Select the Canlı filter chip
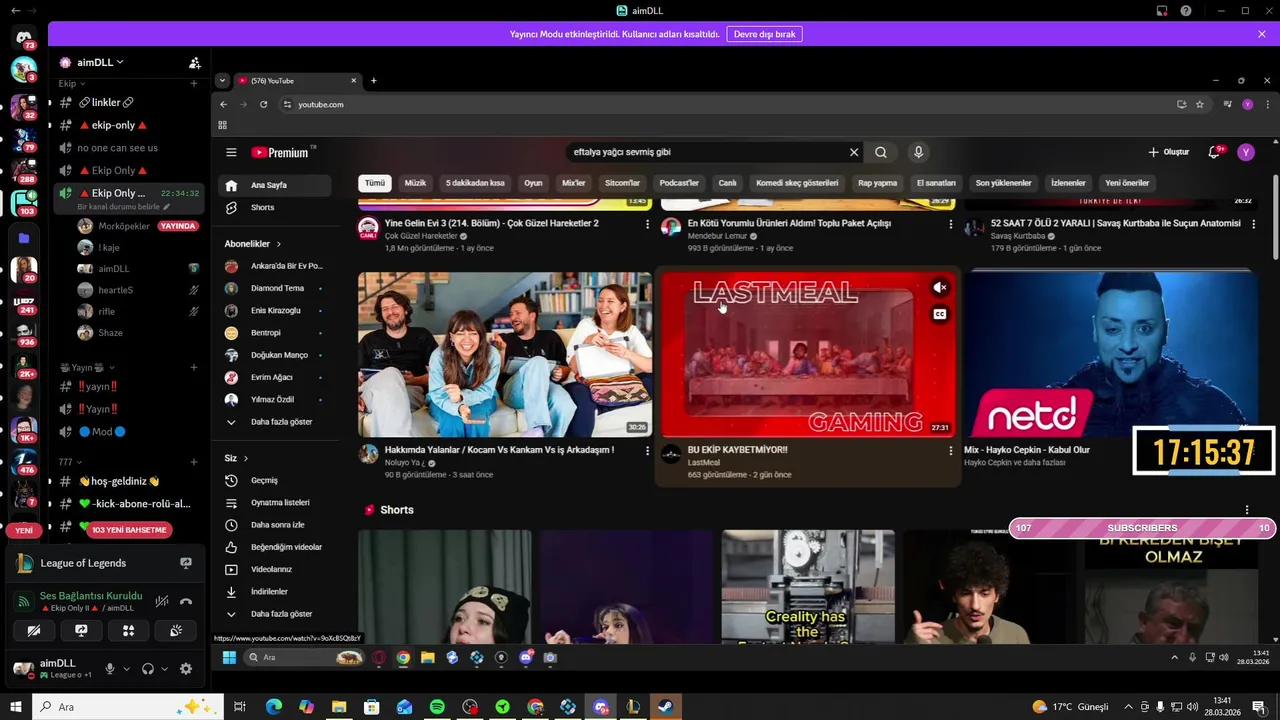Screen dimensions: 1280x720 pyautogui.click(x=727, y=183)
